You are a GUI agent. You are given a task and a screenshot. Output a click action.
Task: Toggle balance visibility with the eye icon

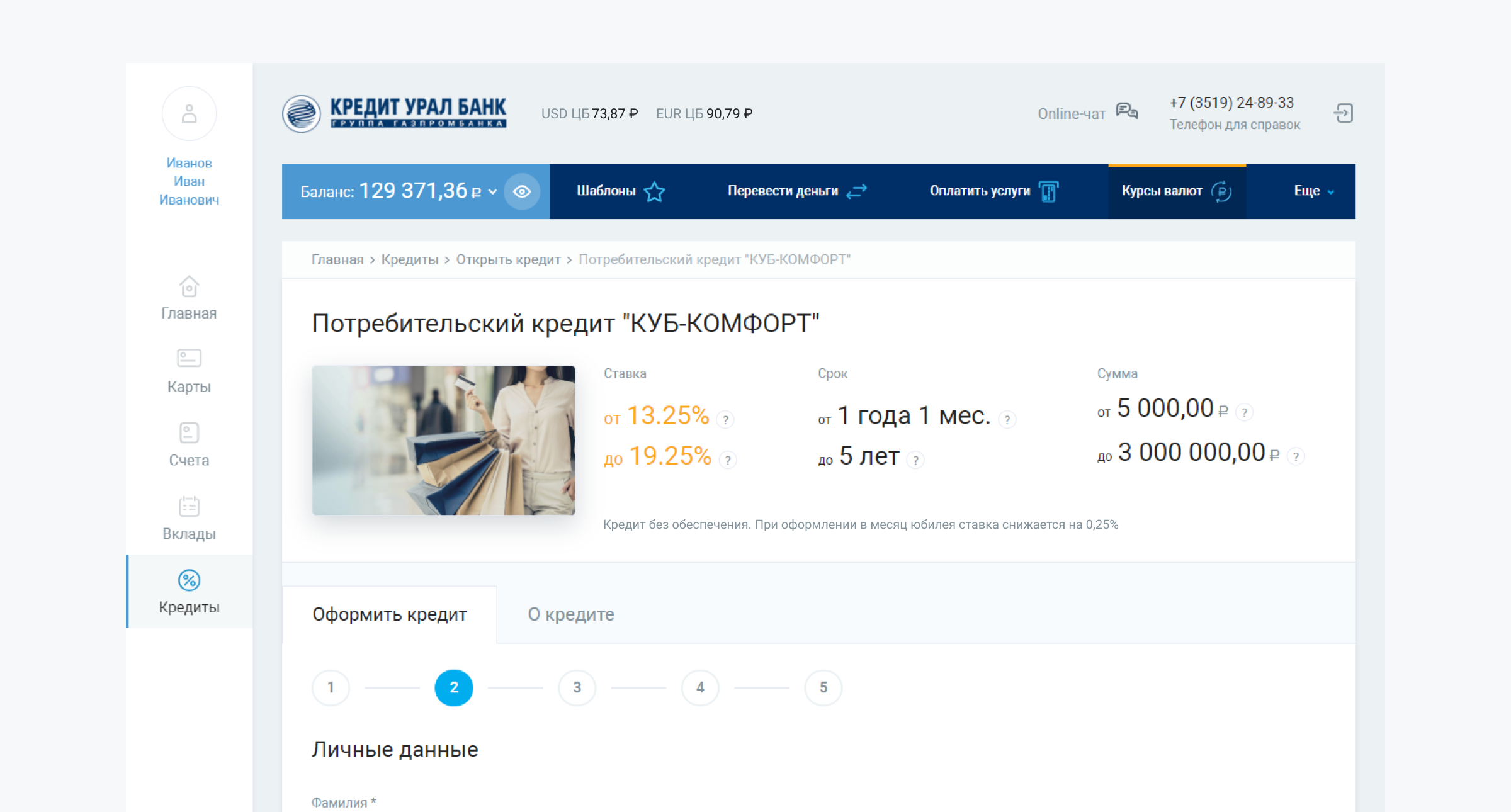click(522, 191)
